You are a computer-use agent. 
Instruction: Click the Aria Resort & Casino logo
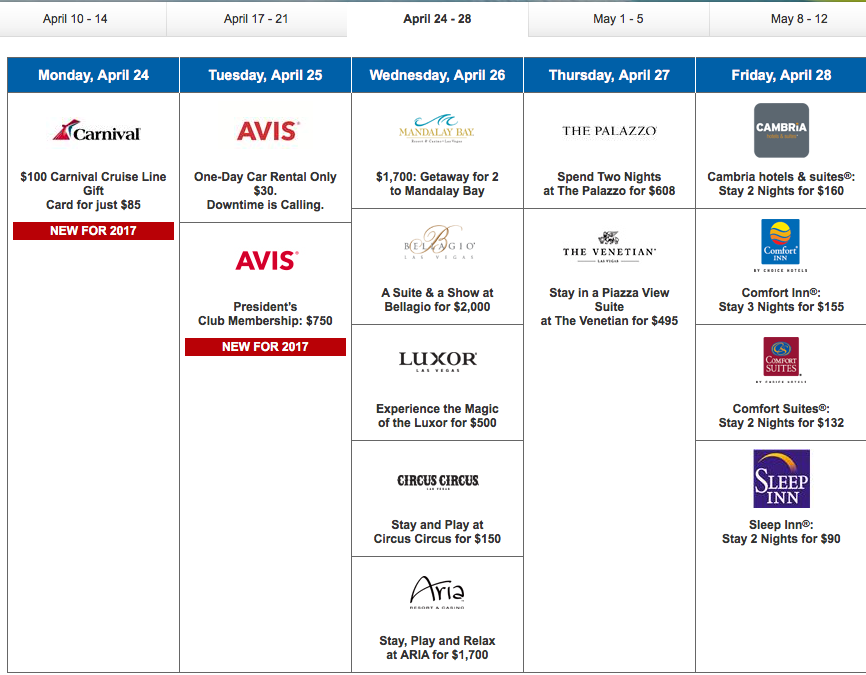(437, 592)
